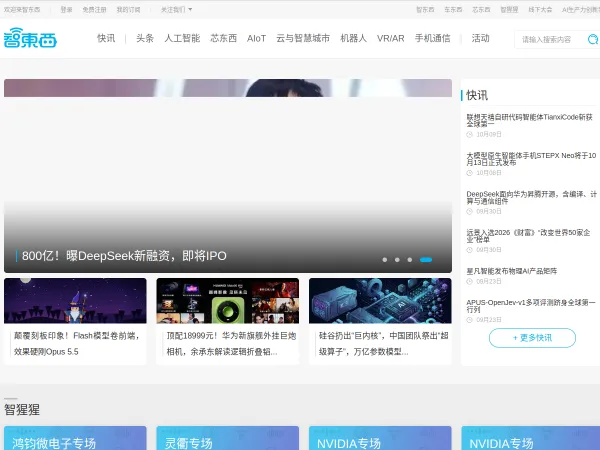
Task: Open 智猩猩 in the top bar
Action: [x=509, y=10]
